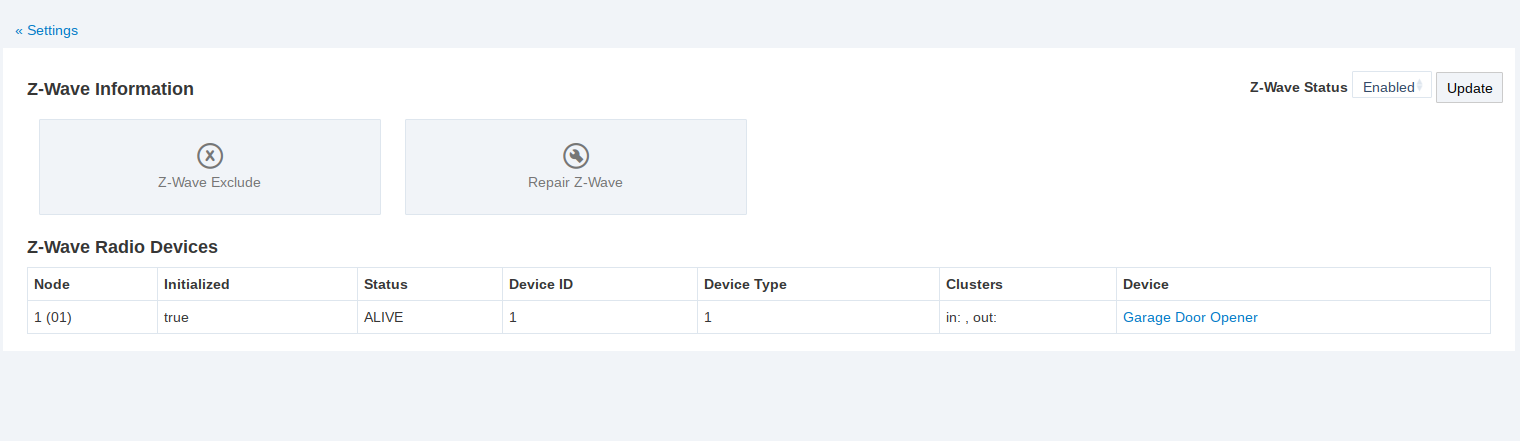Go back via the « Settings link

point(47,30)
